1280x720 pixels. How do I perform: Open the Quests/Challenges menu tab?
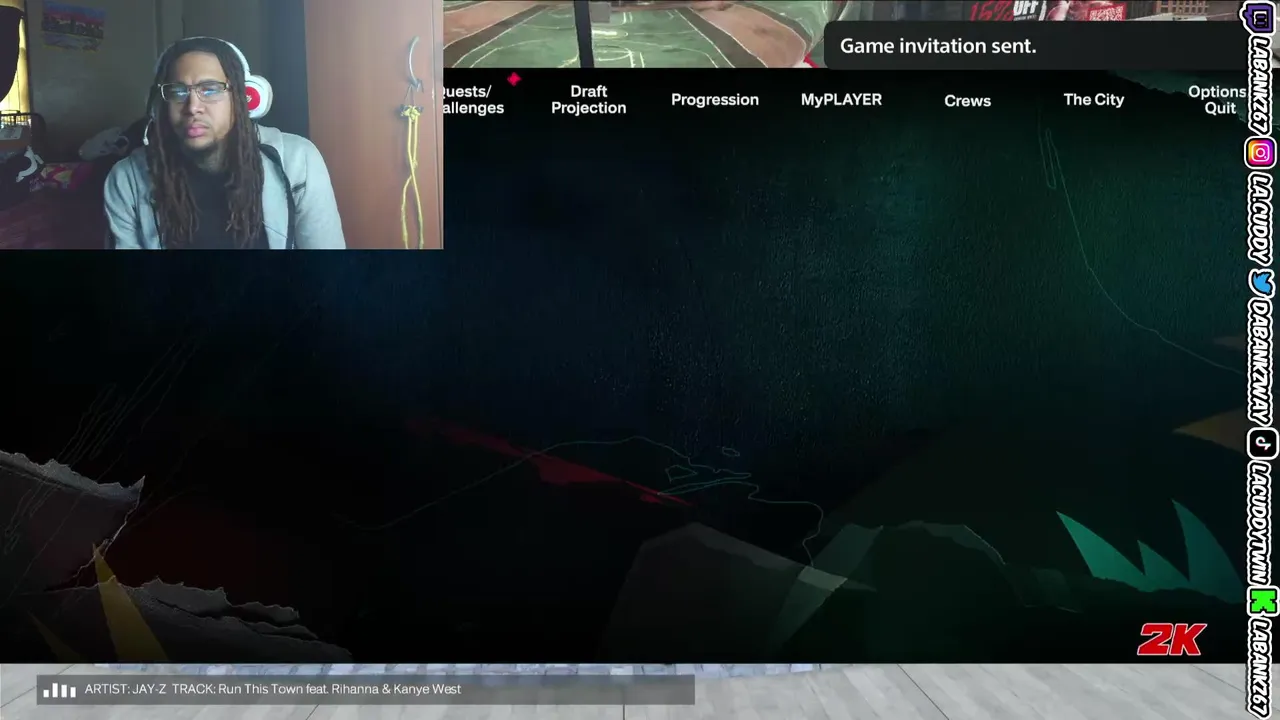click(x=474, y=99)
